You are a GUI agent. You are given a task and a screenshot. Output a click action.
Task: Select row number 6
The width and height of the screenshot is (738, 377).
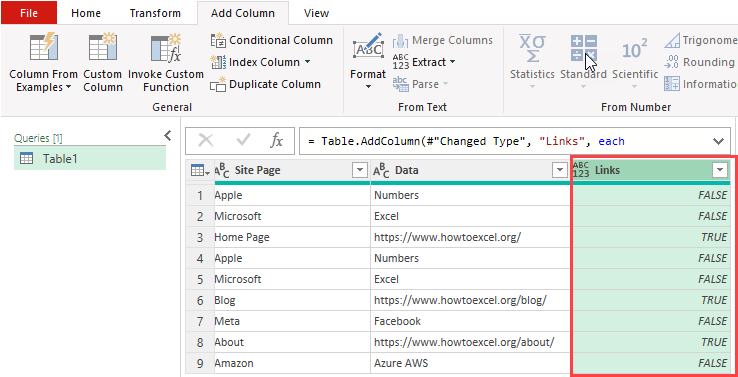tap(200, 300)
